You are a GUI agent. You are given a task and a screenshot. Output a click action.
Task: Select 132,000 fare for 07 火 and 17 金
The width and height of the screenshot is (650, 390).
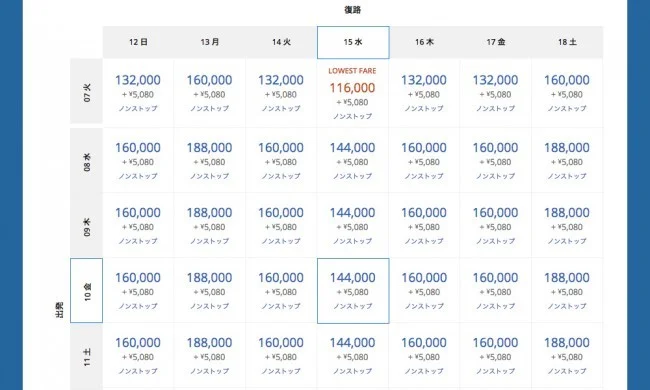pos(496,93)
